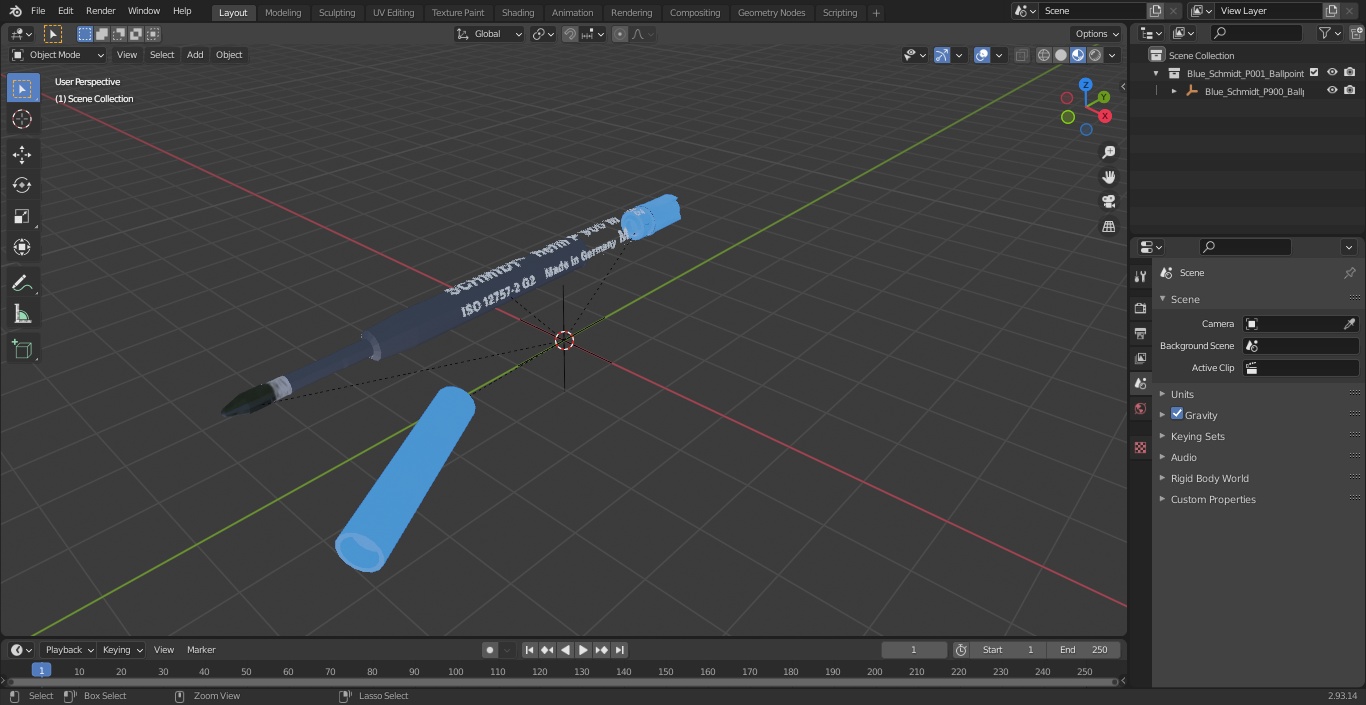The image size is (1366, 705).
Task: Open the View Layer properties tab
Action: click(x=1140, y=358)
